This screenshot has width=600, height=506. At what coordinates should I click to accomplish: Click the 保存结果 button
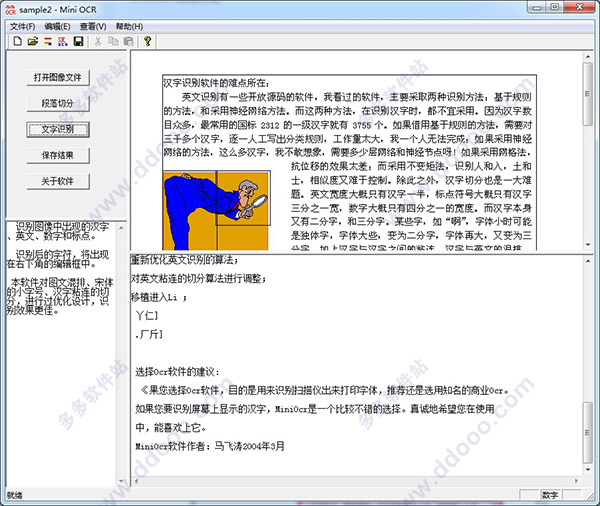(58, 155)
